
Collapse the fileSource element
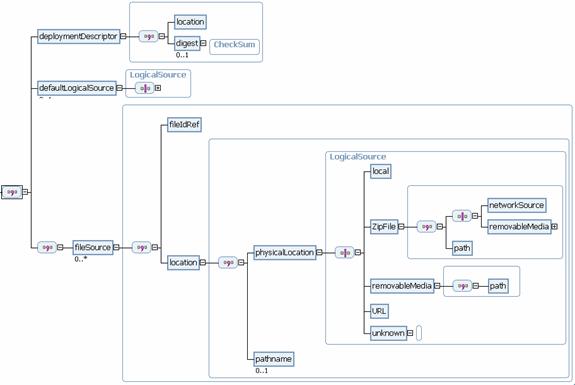[117, 248]
